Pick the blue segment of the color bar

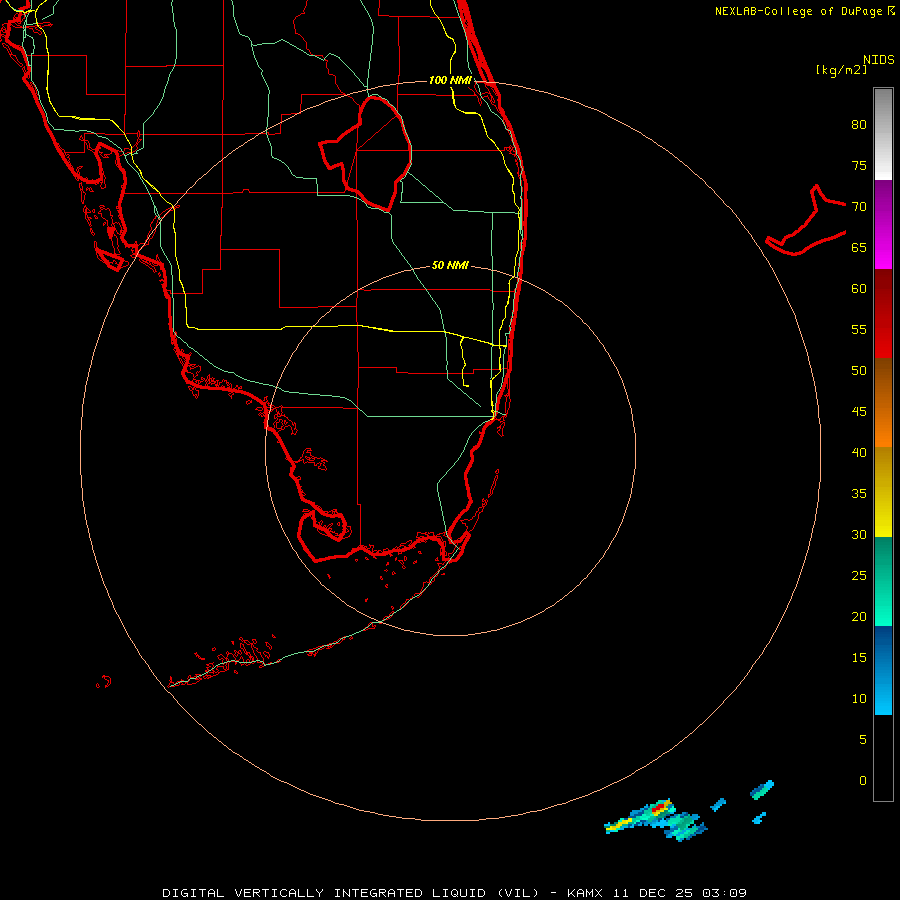[883, 670]
